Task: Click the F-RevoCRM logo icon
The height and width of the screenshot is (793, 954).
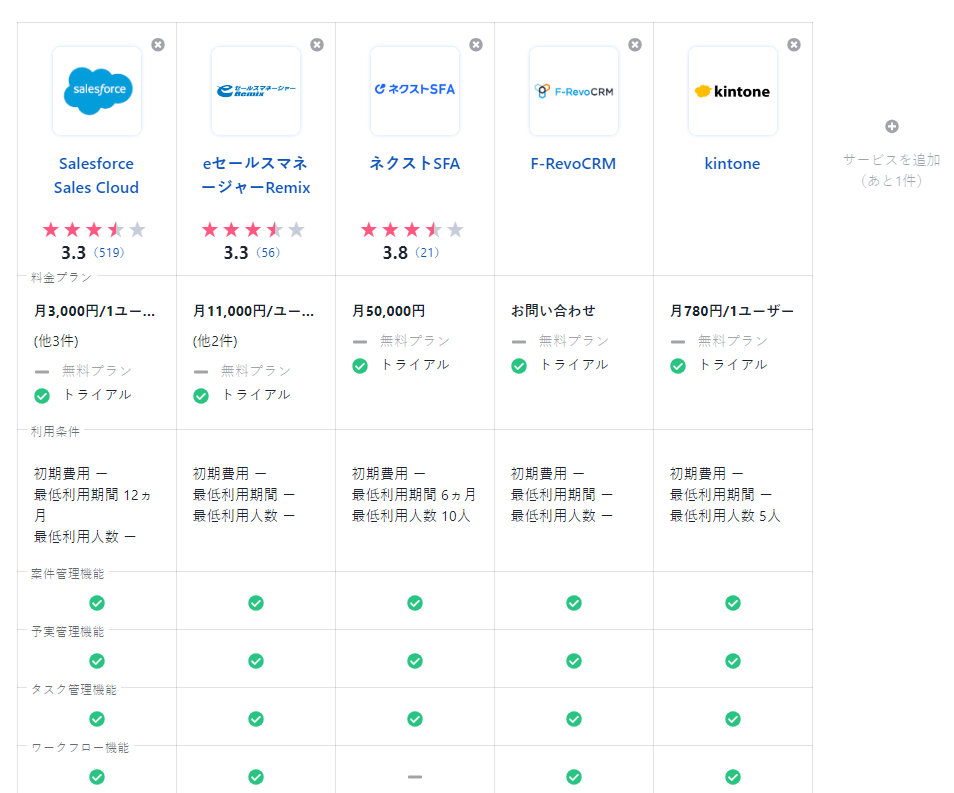Action: [573, 91]
